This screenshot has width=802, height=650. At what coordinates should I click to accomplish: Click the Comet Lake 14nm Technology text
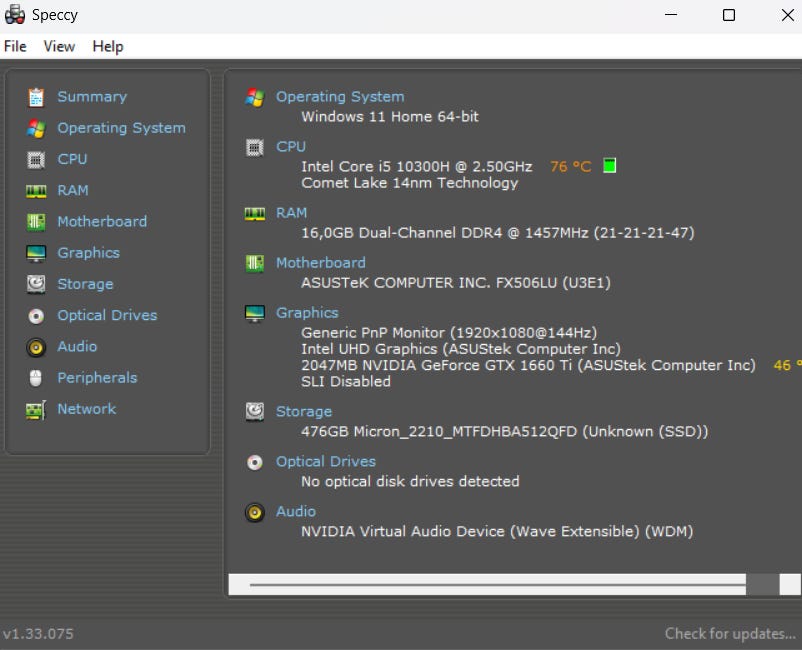pyautogui.click(x=410, y=183)
